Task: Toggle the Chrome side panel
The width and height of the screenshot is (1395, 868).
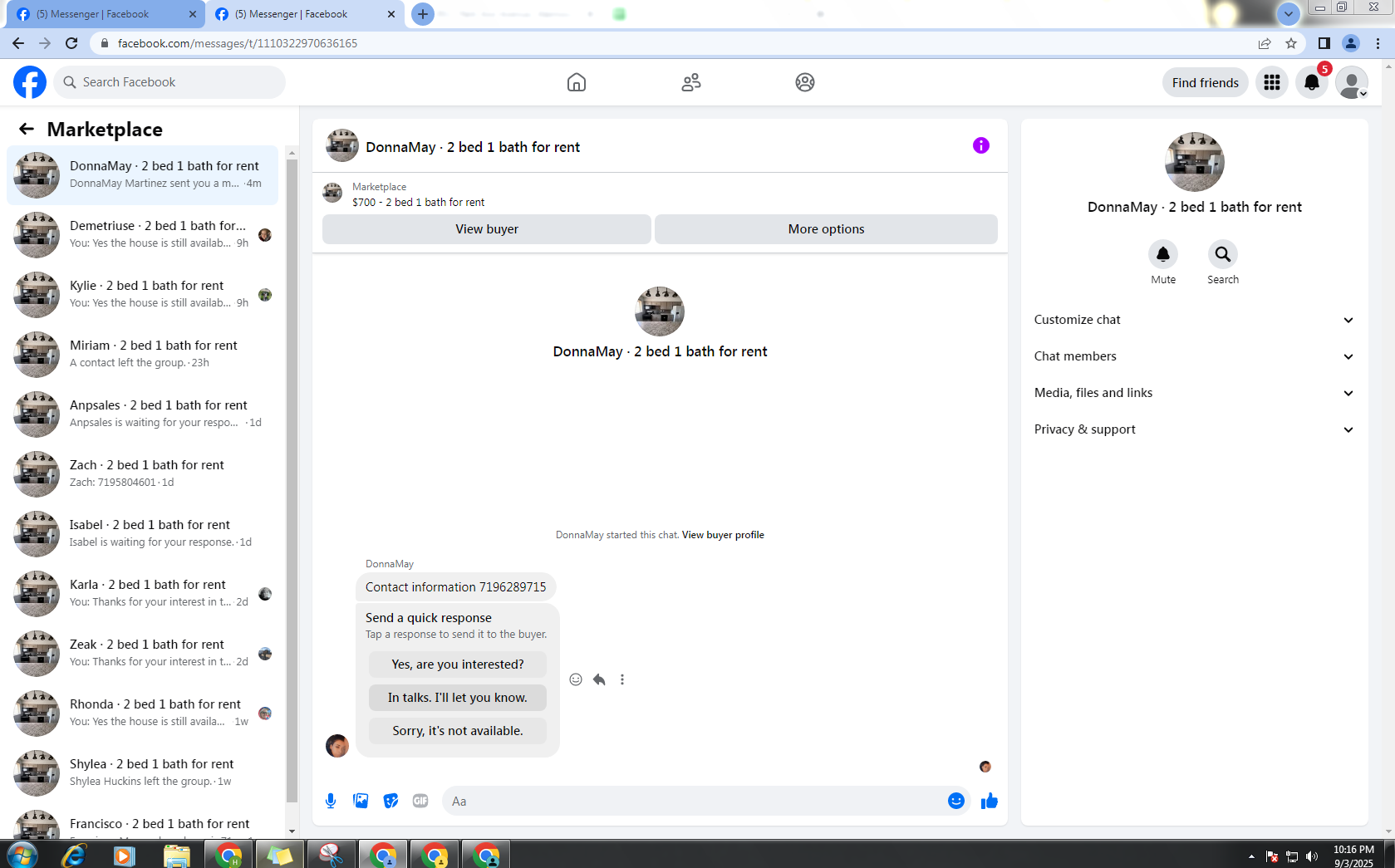Action: pyautogui.click(x=1324, y=43)
